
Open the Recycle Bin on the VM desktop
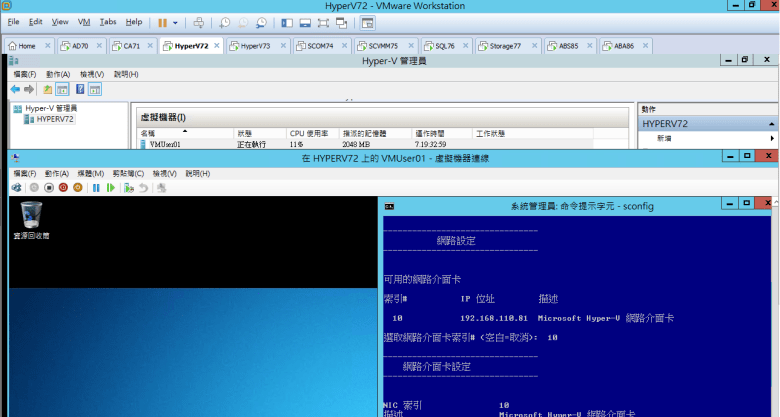coord(31,213)
